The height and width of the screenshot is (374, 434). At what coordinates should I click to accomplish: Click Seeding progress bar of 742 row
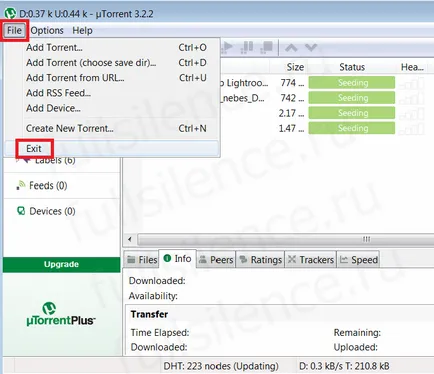click(x=352, y=98)
